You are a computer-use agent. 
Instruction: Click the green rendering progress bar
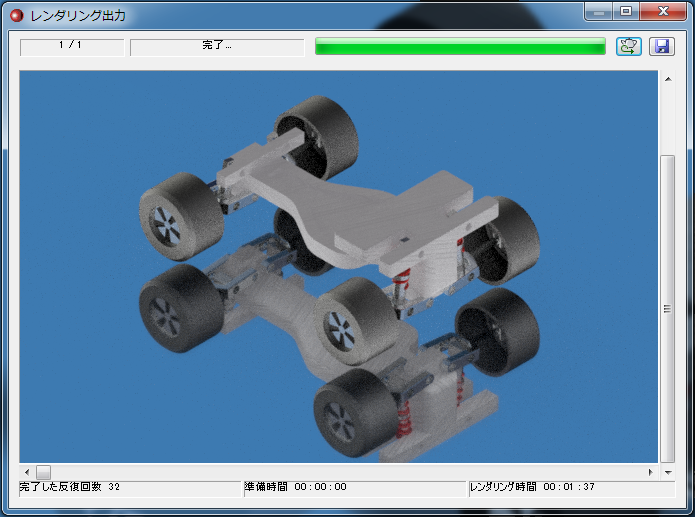(x=460, y=46)
